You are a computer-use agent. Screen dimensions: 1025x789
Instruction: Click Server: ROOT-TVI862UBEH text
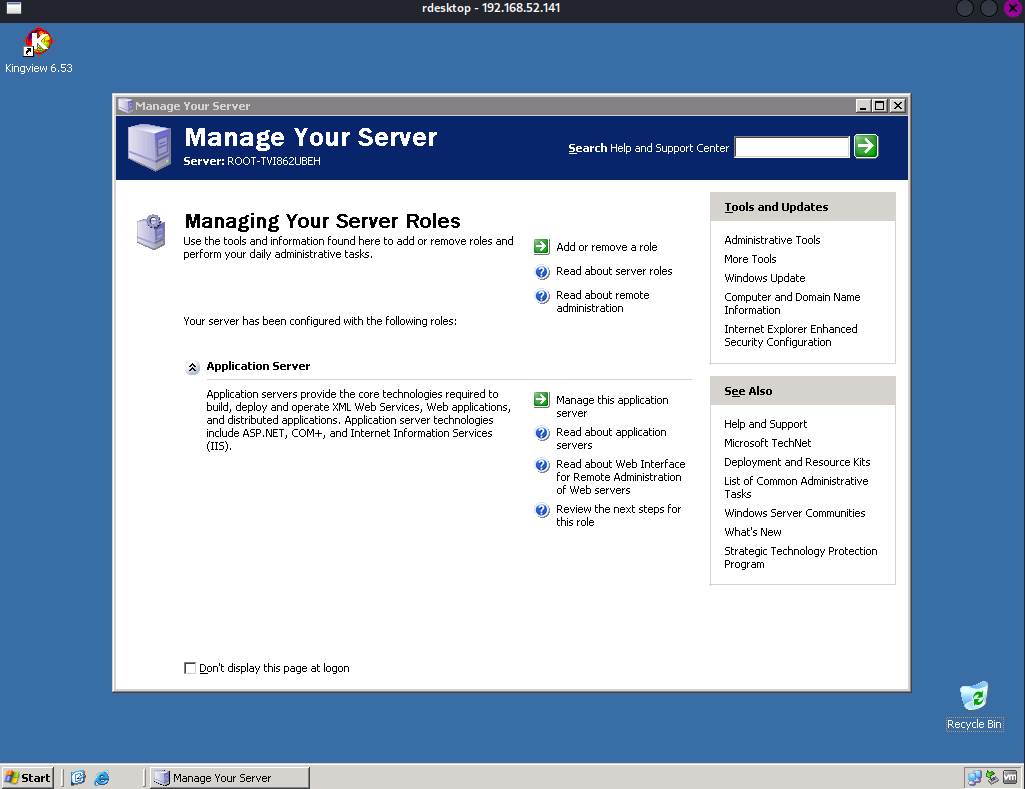[252, 161]
